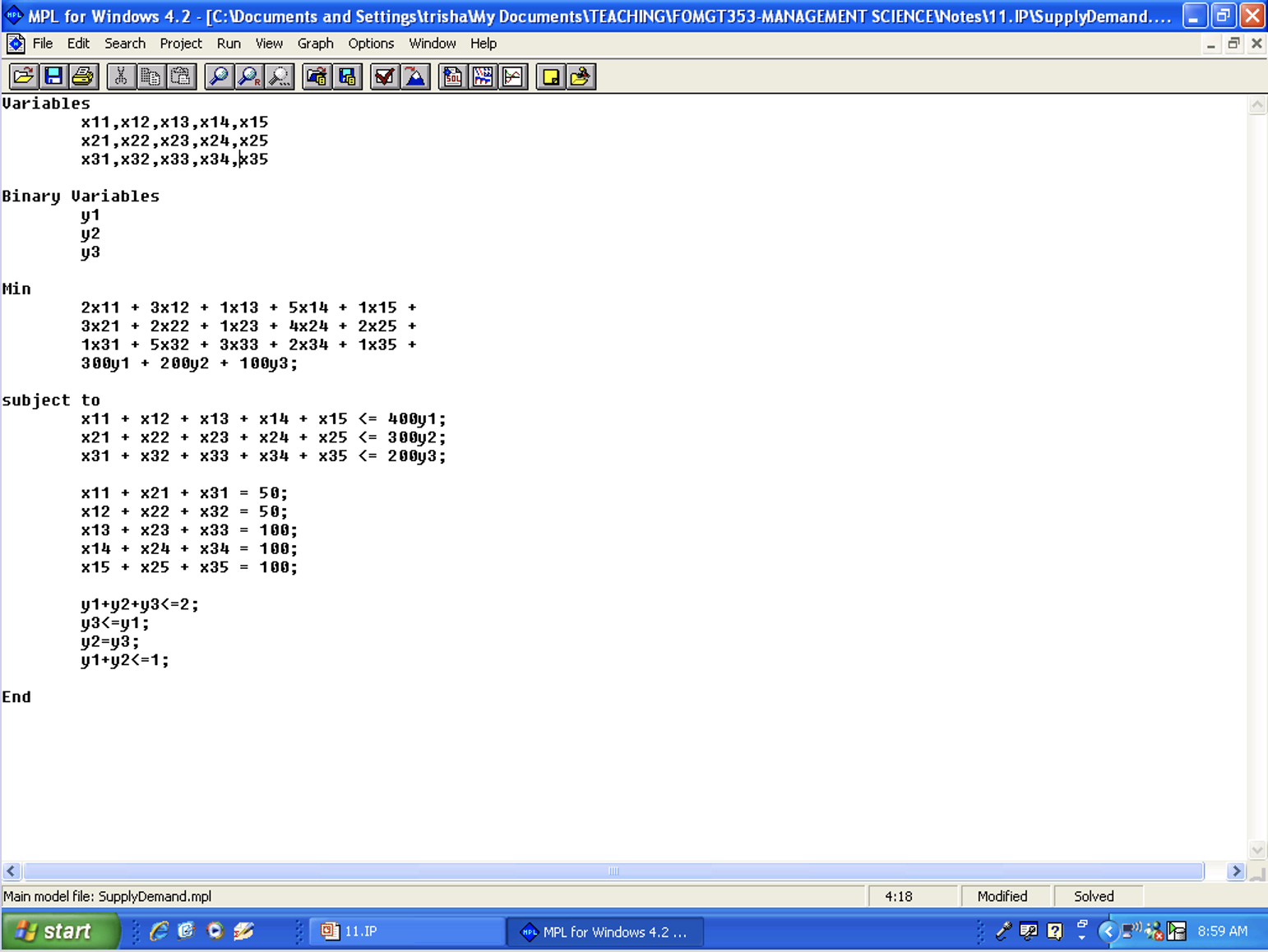This screenshot has width=1268, height=952.
Task: Click the Open file toolbar icon
Action: [24, 77]
